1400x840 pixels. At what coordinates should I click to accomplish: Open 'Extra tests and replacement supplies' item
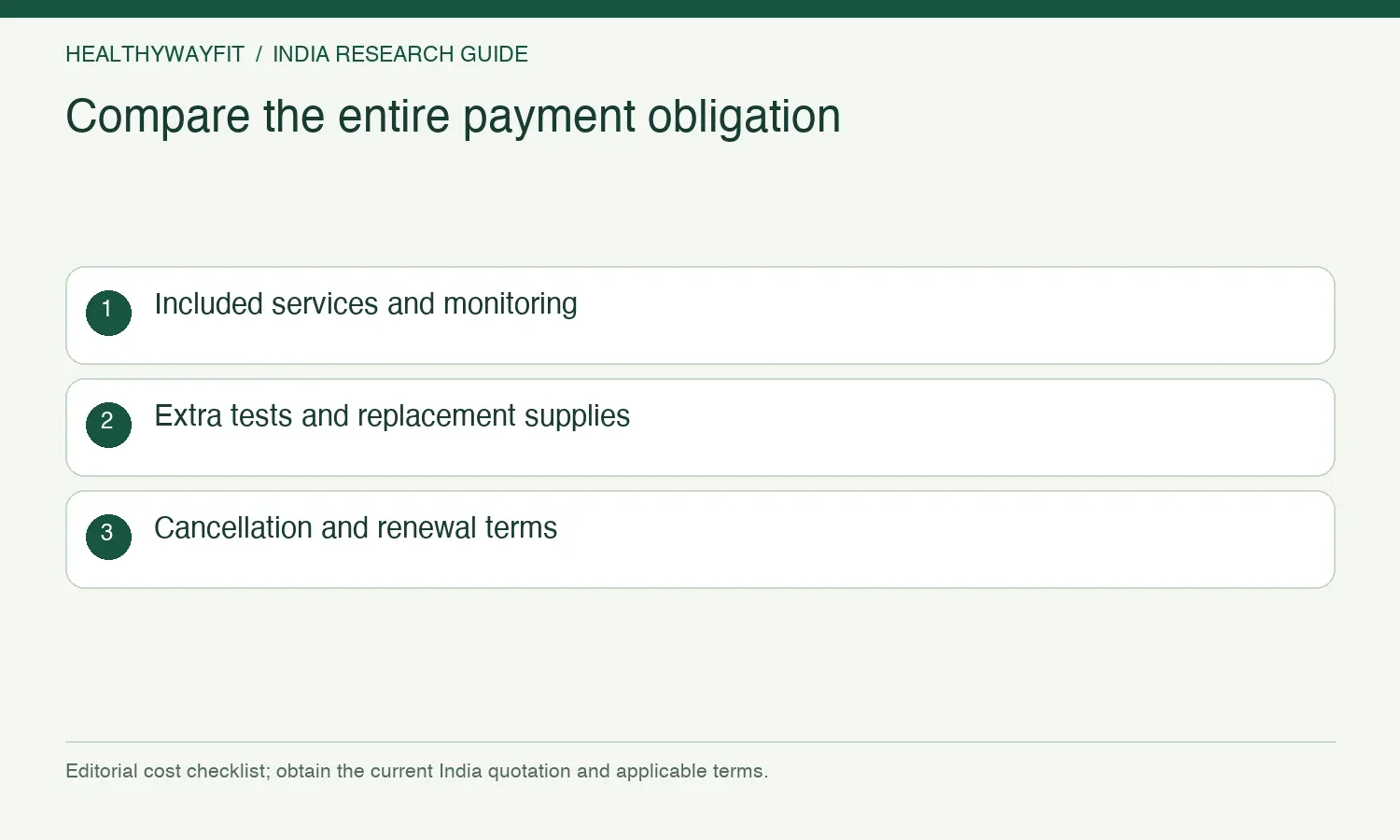[700, 427]
